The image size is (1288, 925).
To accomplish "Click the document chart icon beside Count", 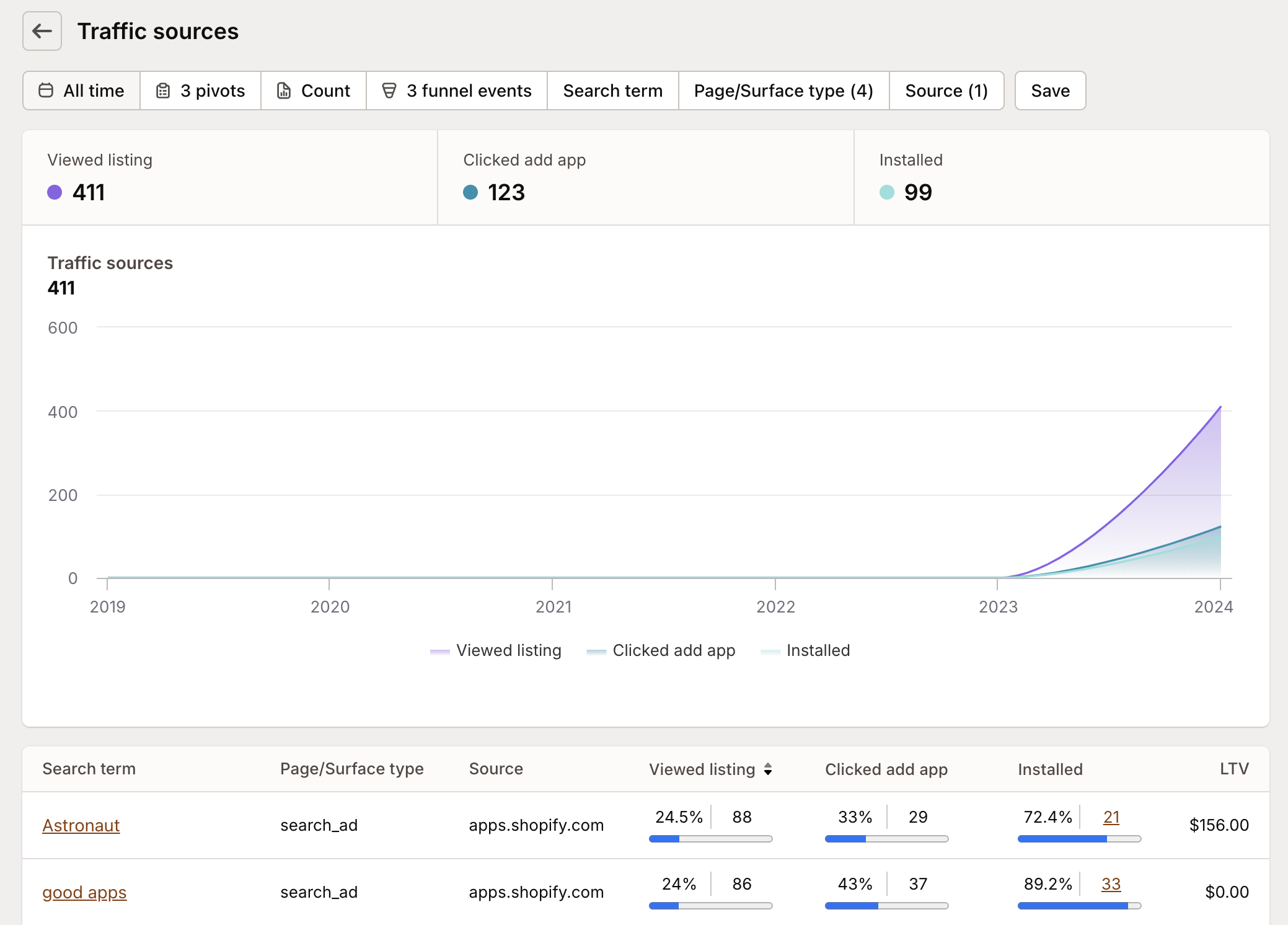I will click(x=284, y=91).
